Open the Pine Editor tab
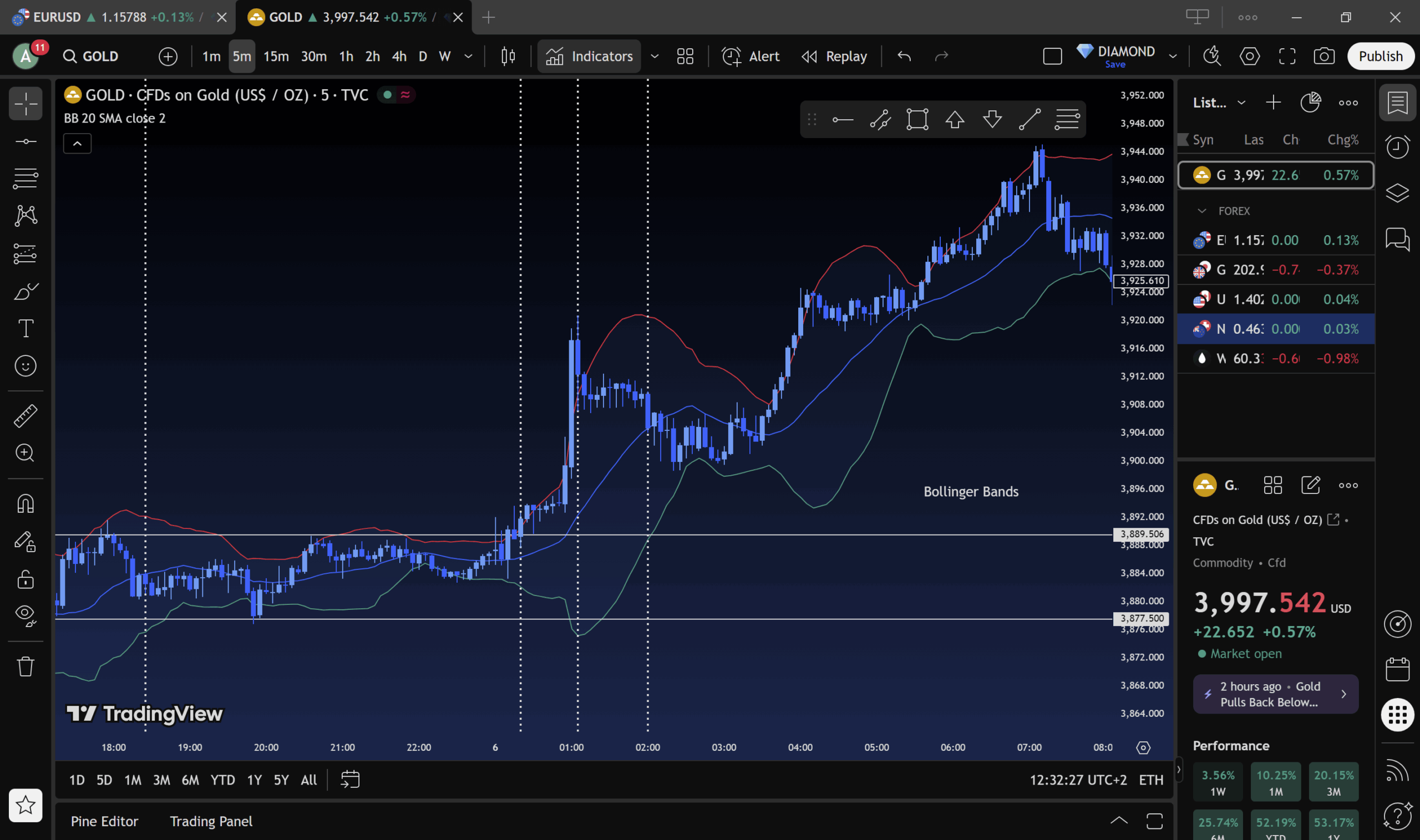Viewport: 1420px width, 840px height. pos(104,821)
